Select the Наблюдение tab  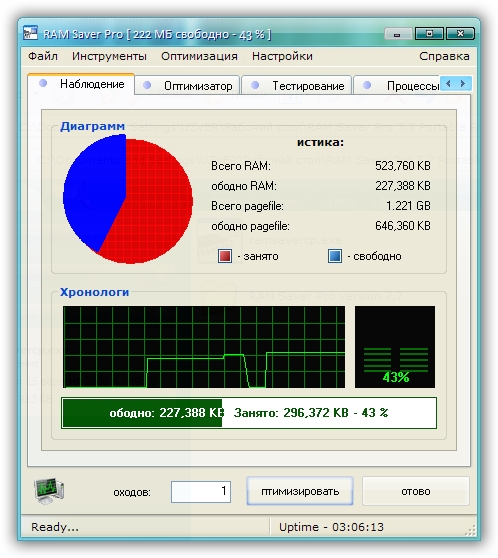click(x=81, y=84)
